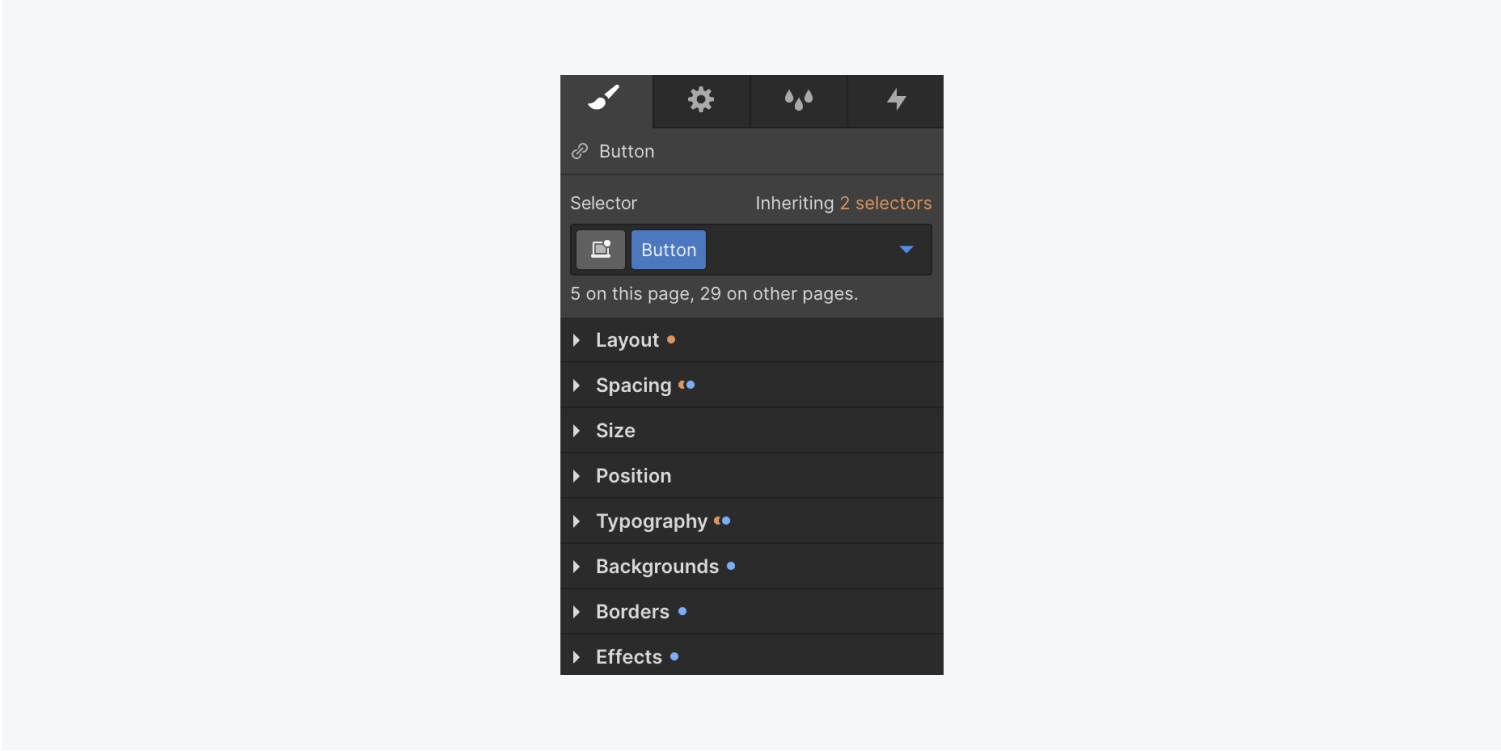
Task: Click the orange dot next to Layout
Action: pos(671,340)
